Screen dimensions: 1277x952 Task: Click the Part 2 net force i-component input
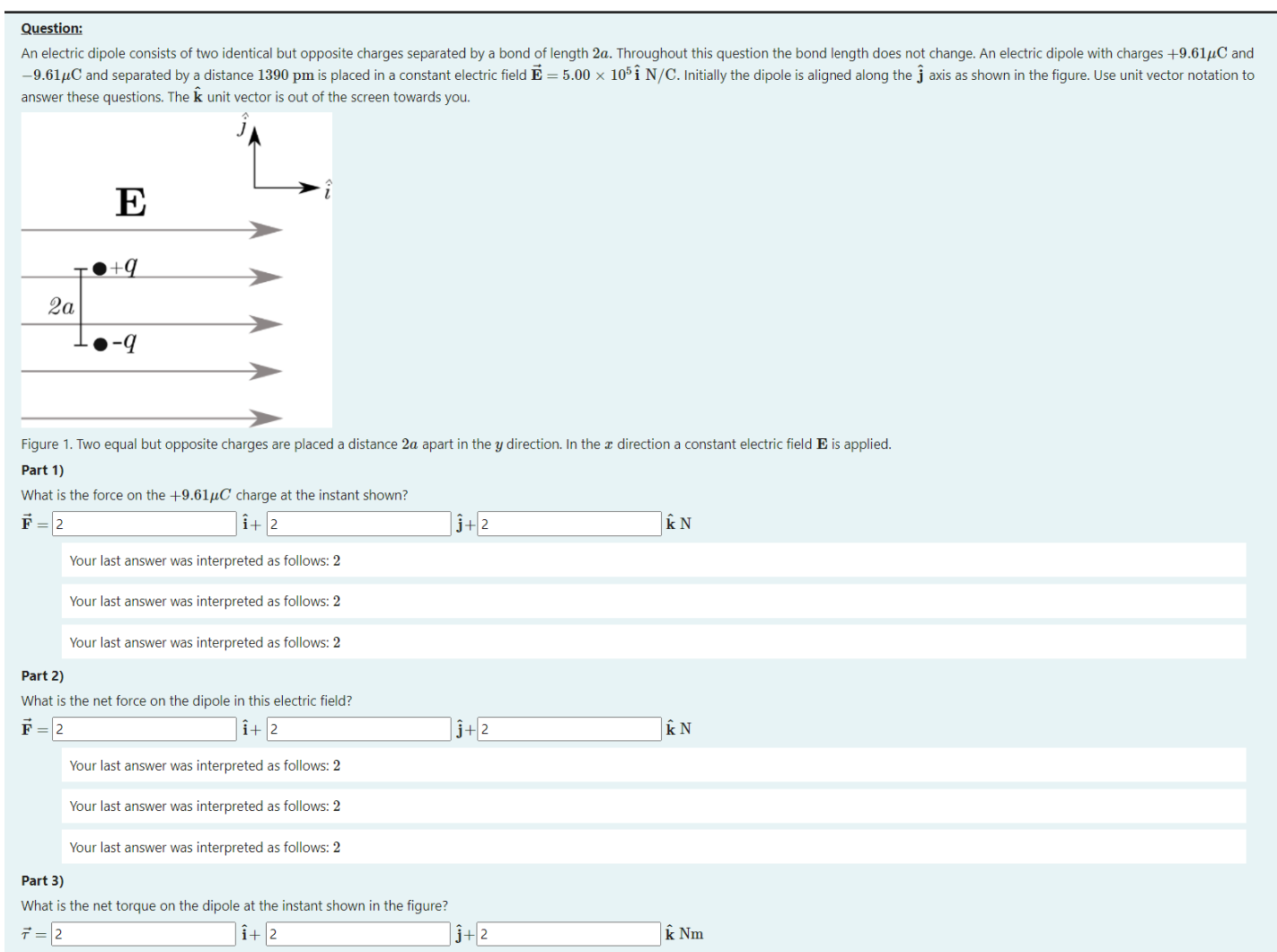click(144, 728)
